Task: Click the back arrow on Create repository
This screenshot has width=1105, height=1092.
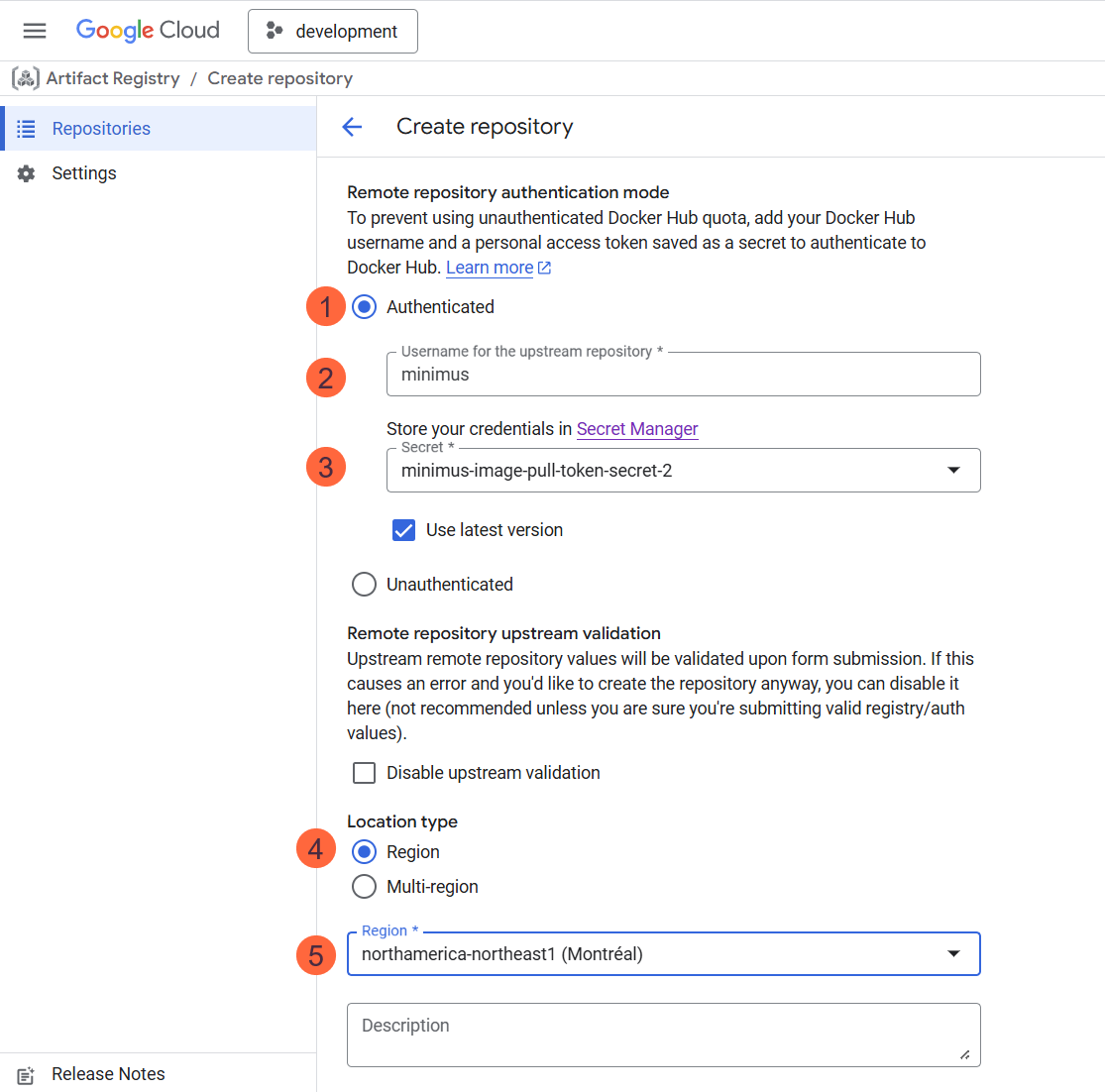Action: (x=352, y=126)
